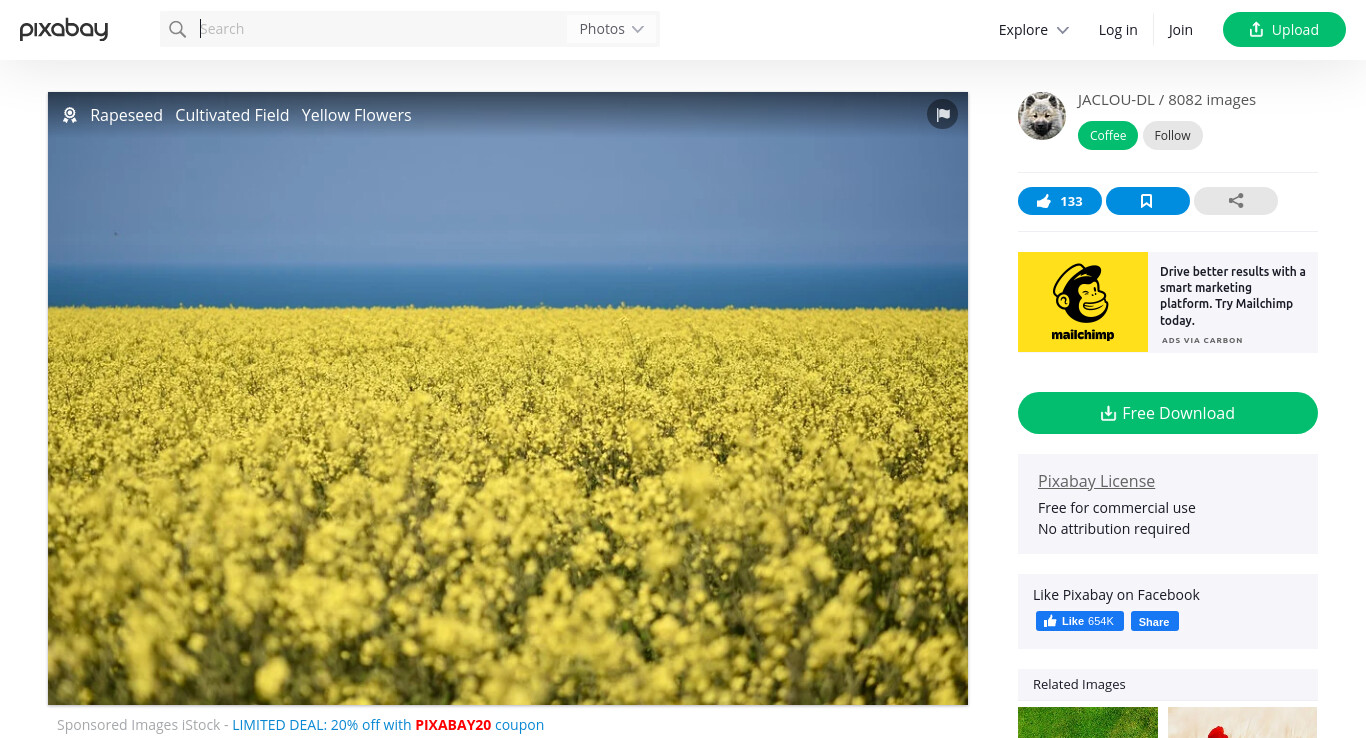The width and height of the screenshot is (1366, 738).
Task: Open the JACLOU-DL / 8082 images link
Action: 1167,100
